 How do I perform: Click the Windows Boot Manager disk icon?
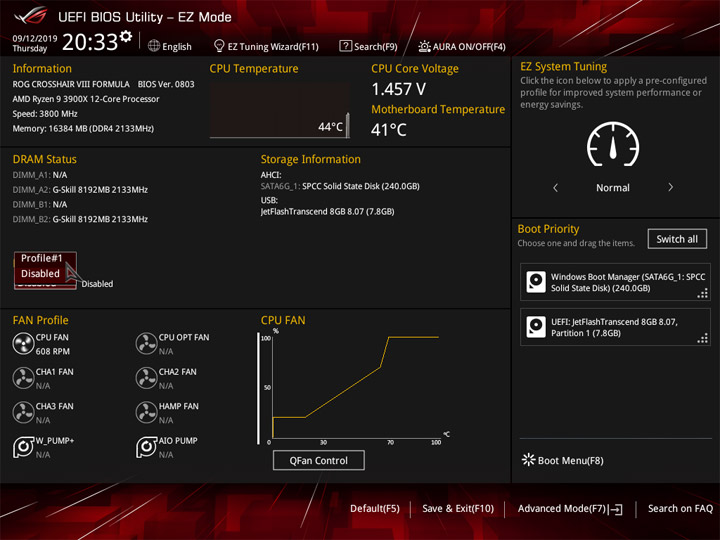point(536,282)
